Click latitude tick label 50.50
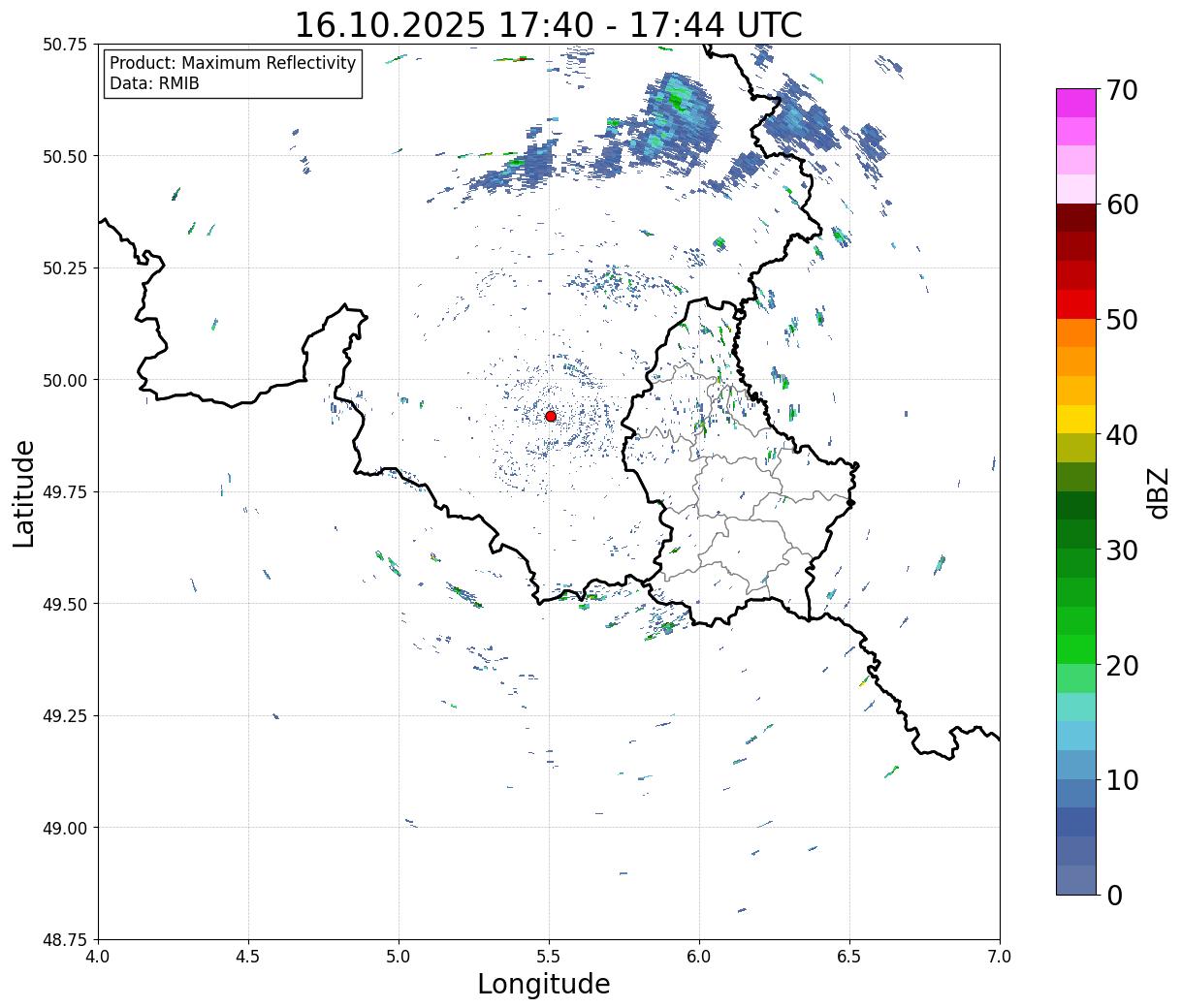 (x=65, y=156)
